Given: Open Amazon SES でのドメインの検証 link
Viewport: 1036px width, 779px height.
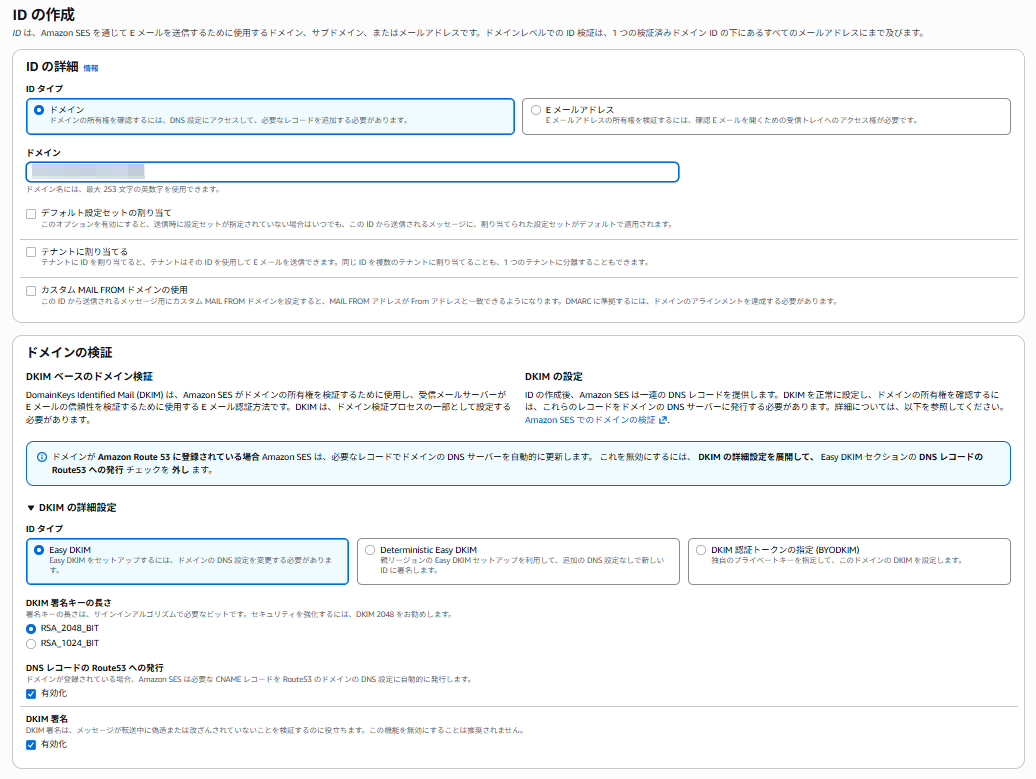Looking at the screenshot, I should coord(590,420).
